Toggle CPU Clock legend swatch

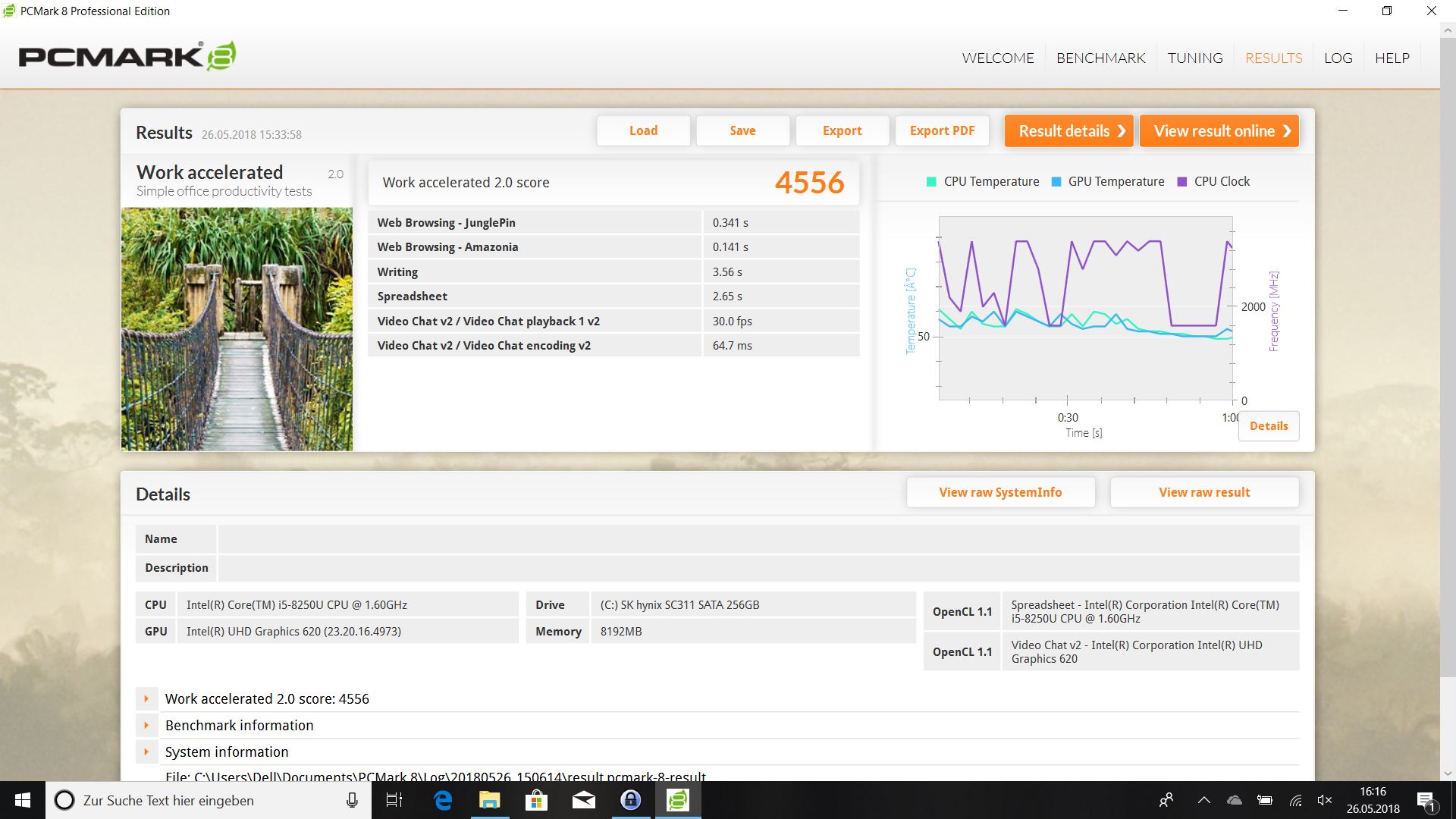(x=1181, y=182)
